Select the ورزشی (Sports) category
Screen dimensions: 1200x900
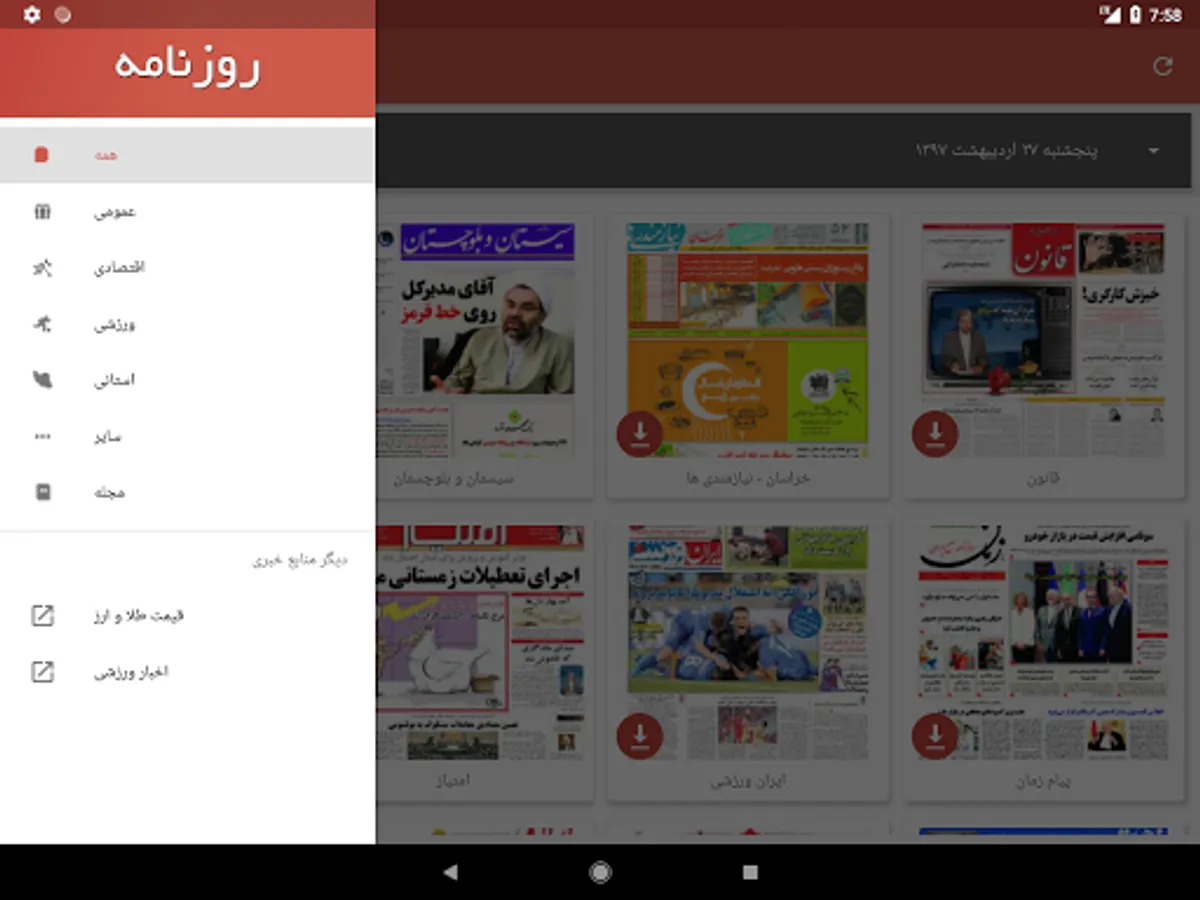[x=188, y=324]
